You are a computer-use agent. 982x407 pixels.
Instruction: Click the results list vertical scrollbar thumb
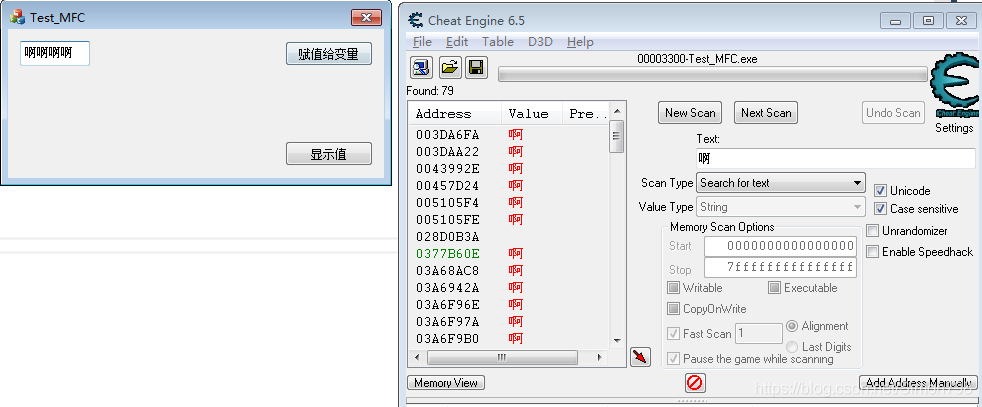616,139
